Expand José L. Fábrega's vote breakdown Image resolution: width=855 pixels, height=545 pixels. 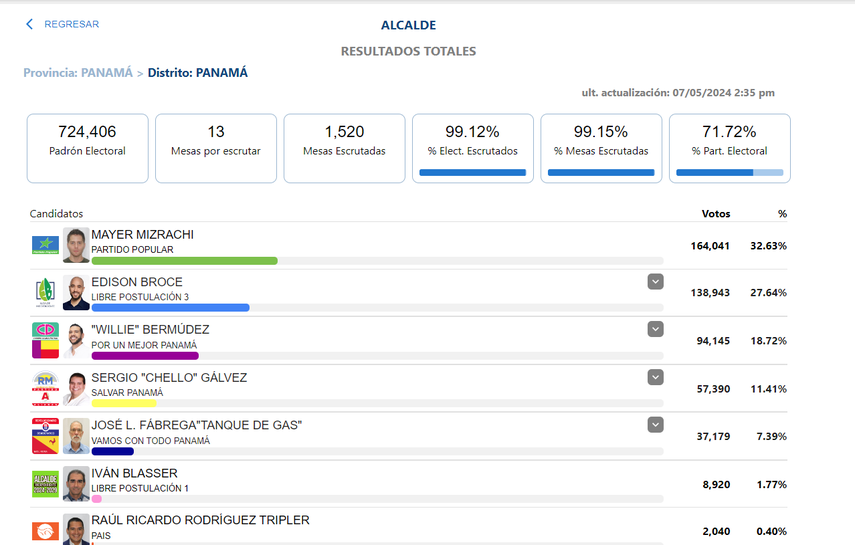[655, 425]
